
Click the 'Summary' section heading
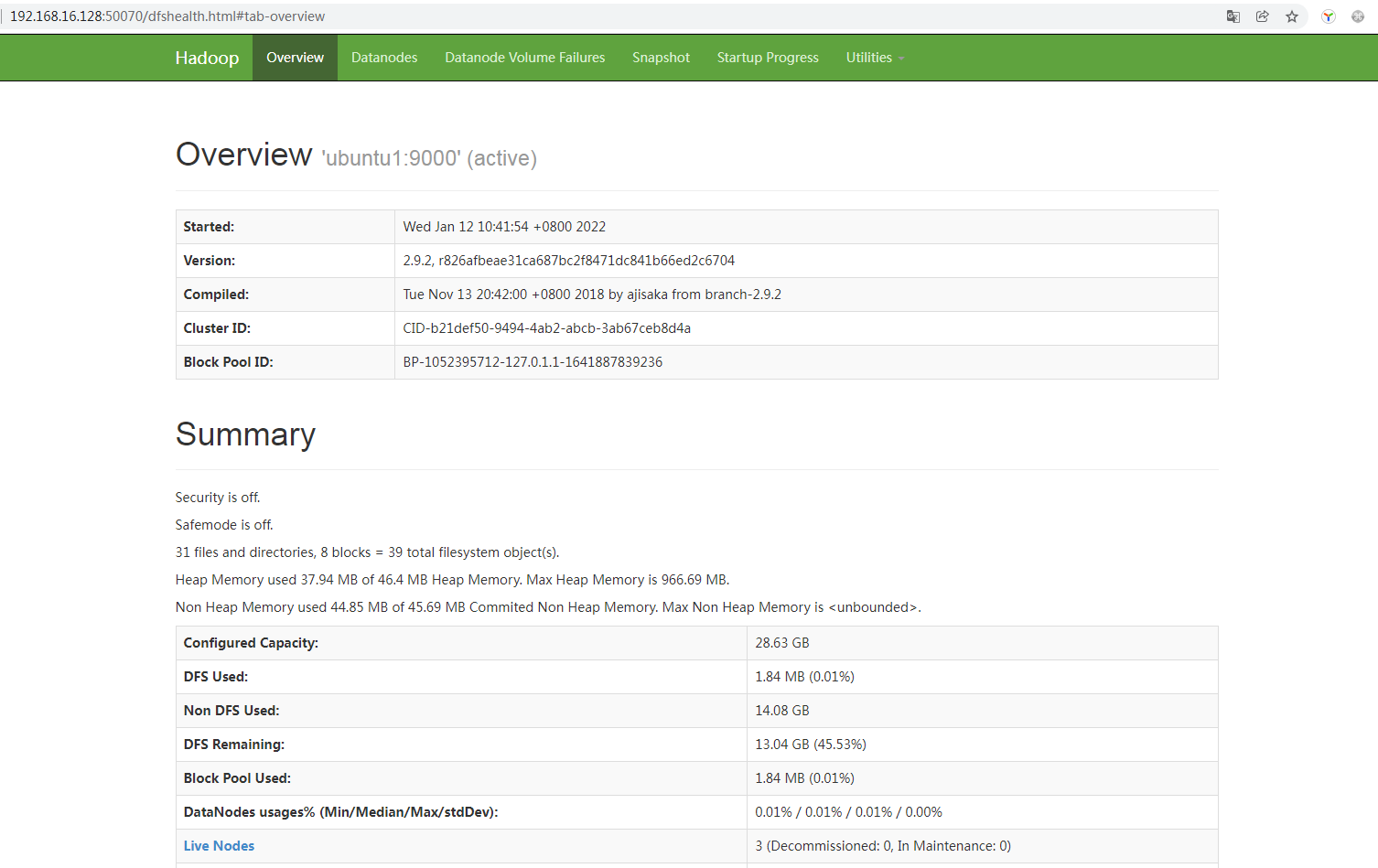[245, 434]
